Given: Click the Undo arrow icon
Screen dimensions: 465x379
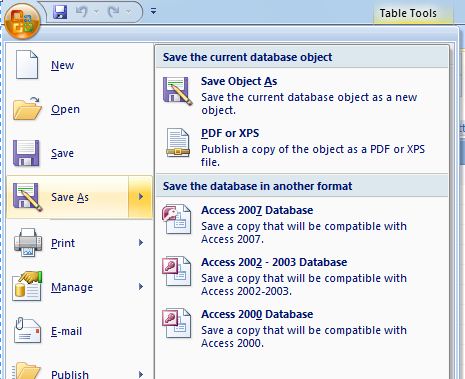Looking at the screenshot, I should (x=81, y=12).
